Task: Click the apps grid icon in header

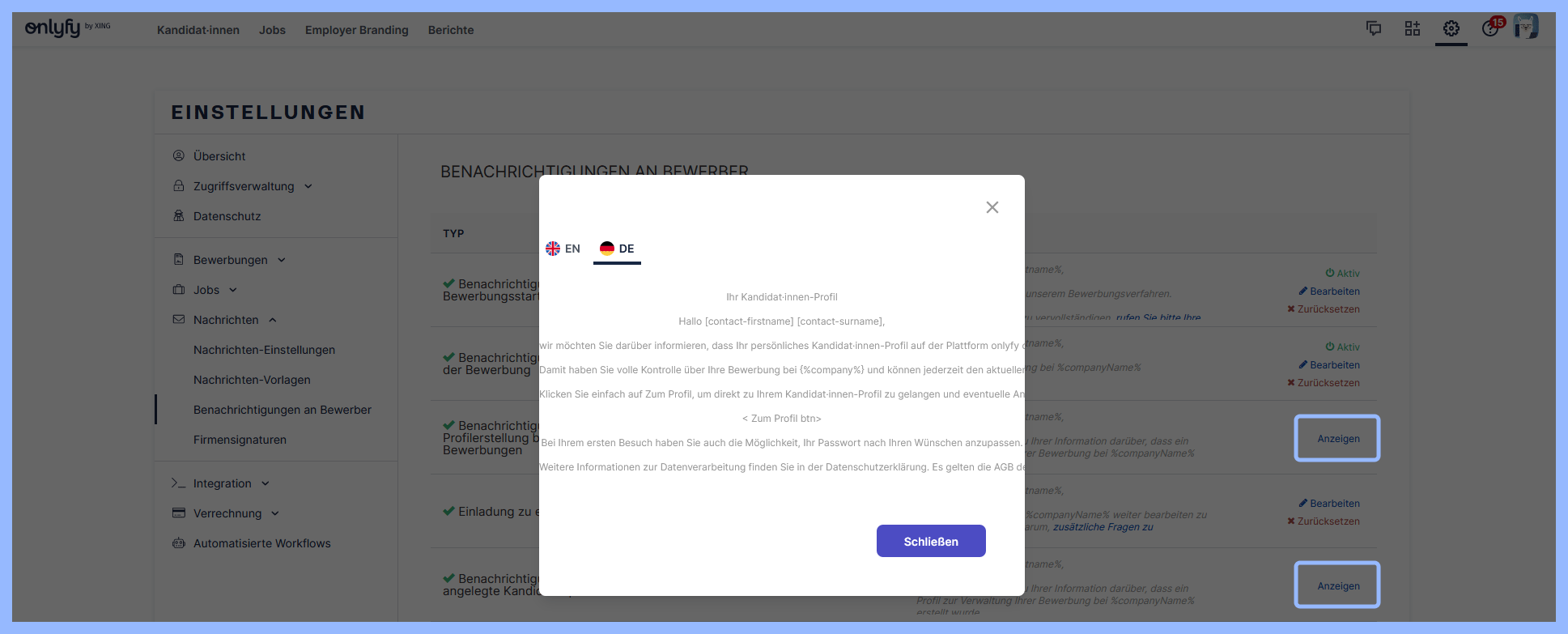Action: point(1413,28)
